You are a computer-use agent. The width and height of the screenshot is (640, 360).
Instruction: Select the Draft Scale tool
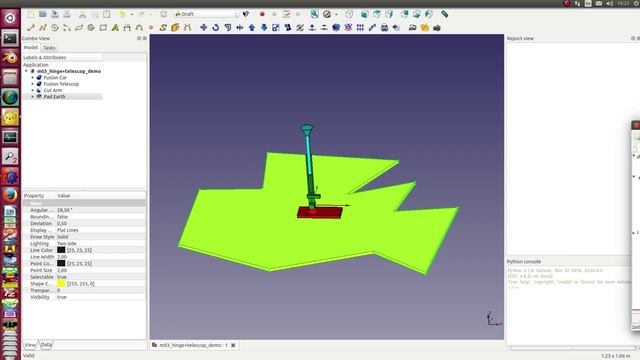pyautogui.click(x=276, y=28)
